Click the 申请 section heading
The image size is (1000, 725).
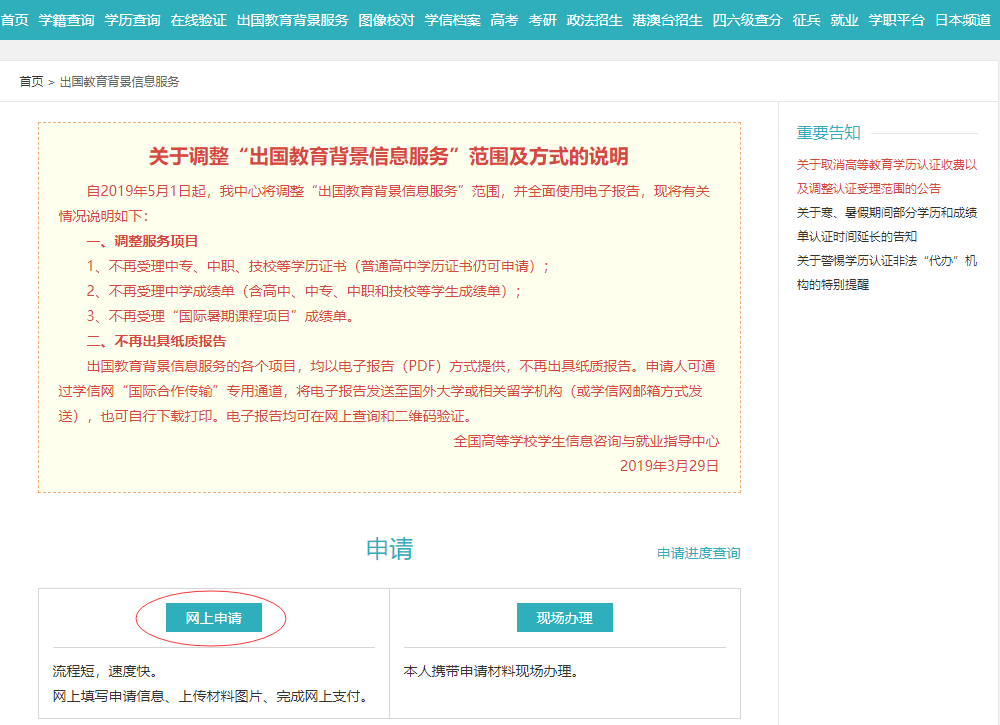pyautogui.click(x=390, y=549)
